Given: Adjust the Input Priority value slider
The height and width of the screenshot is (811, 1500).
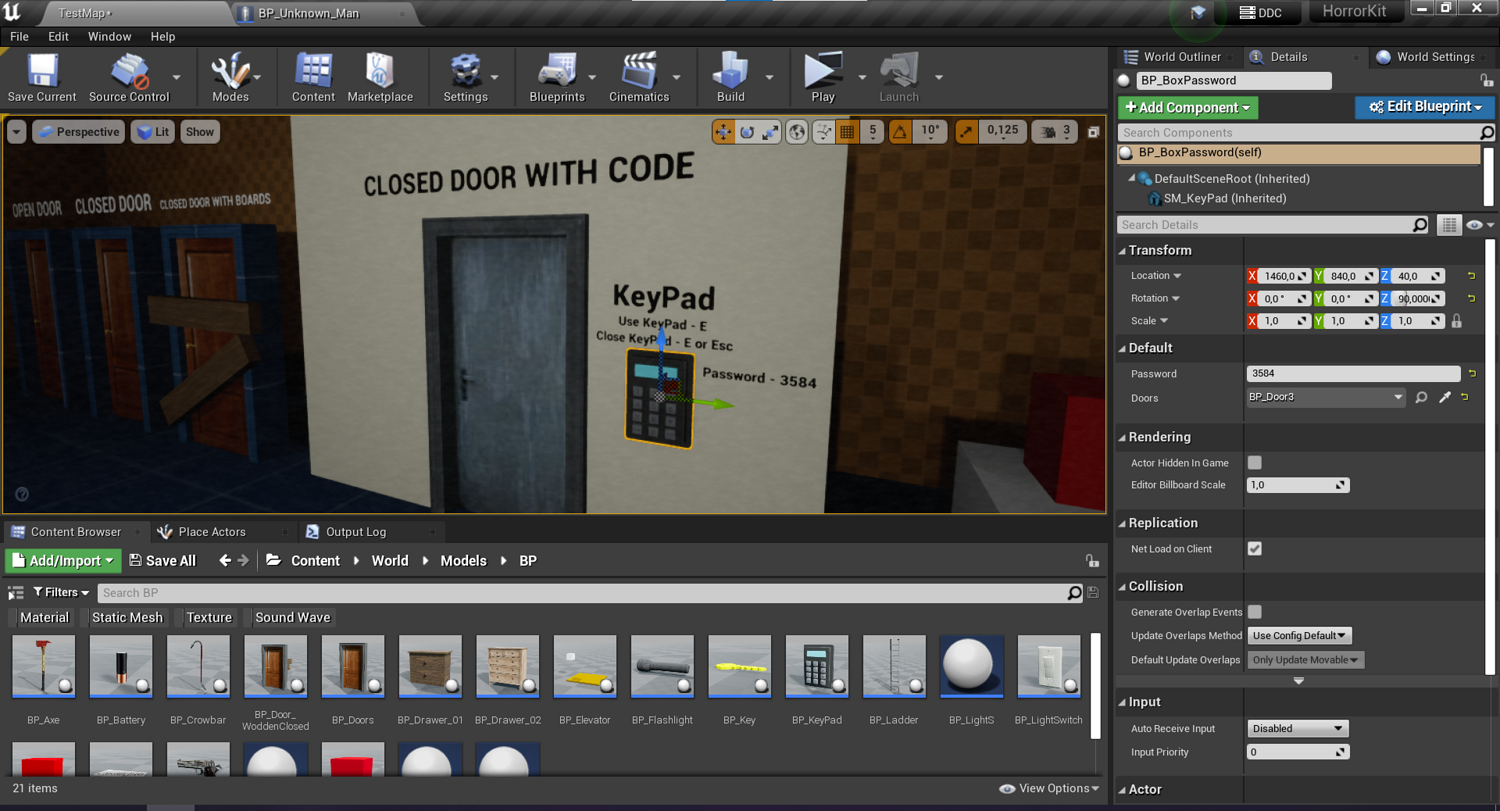Looking at the screenshot, I should 1298,752.
